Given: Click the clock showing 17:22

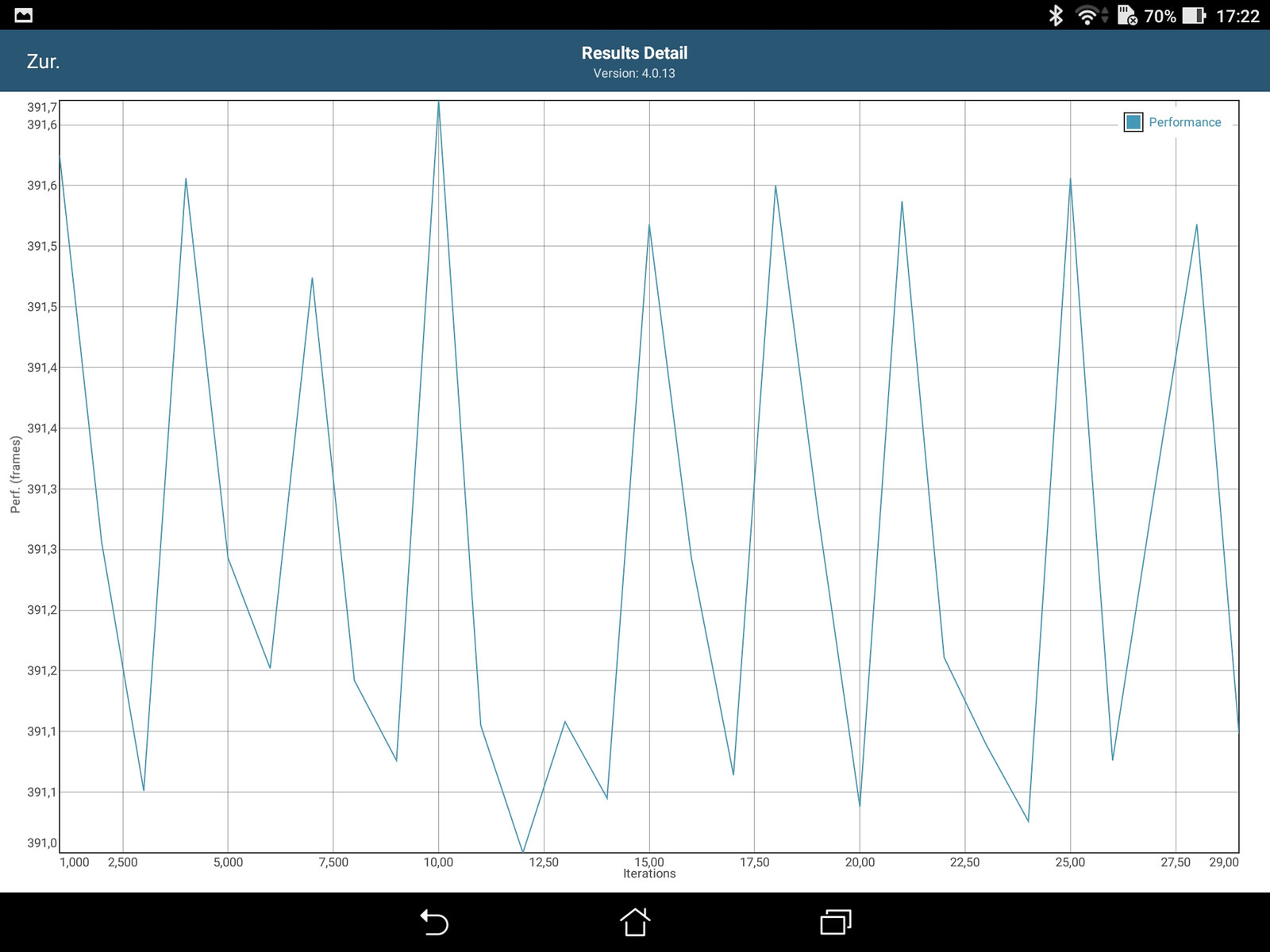Looking at the screenshot, I should pyautogui.click(x=1237, y=16).
